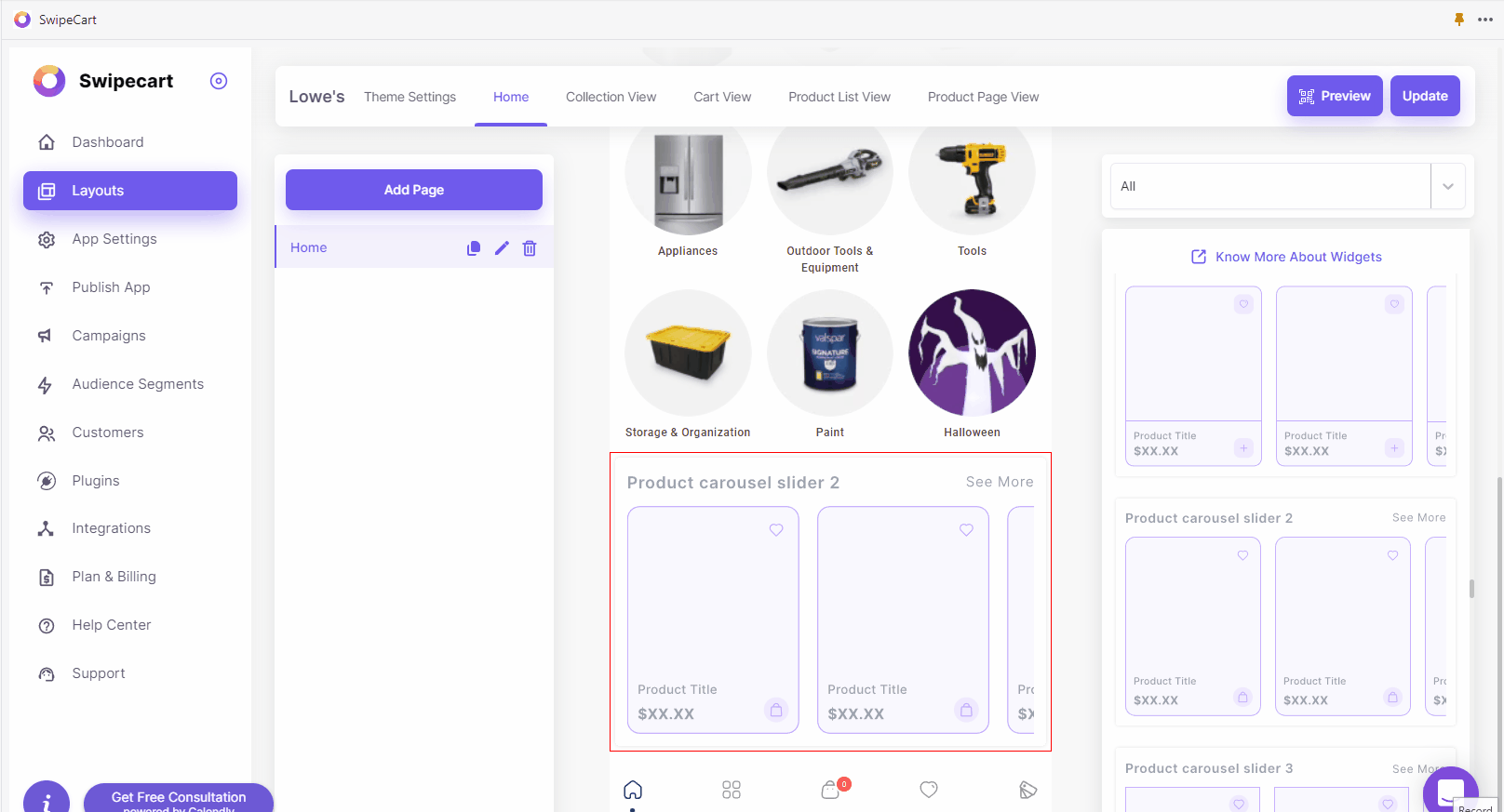Toggle heart on first slider 2 widget card
This screenshot has height=812, width=1504.
[1242, 555]
